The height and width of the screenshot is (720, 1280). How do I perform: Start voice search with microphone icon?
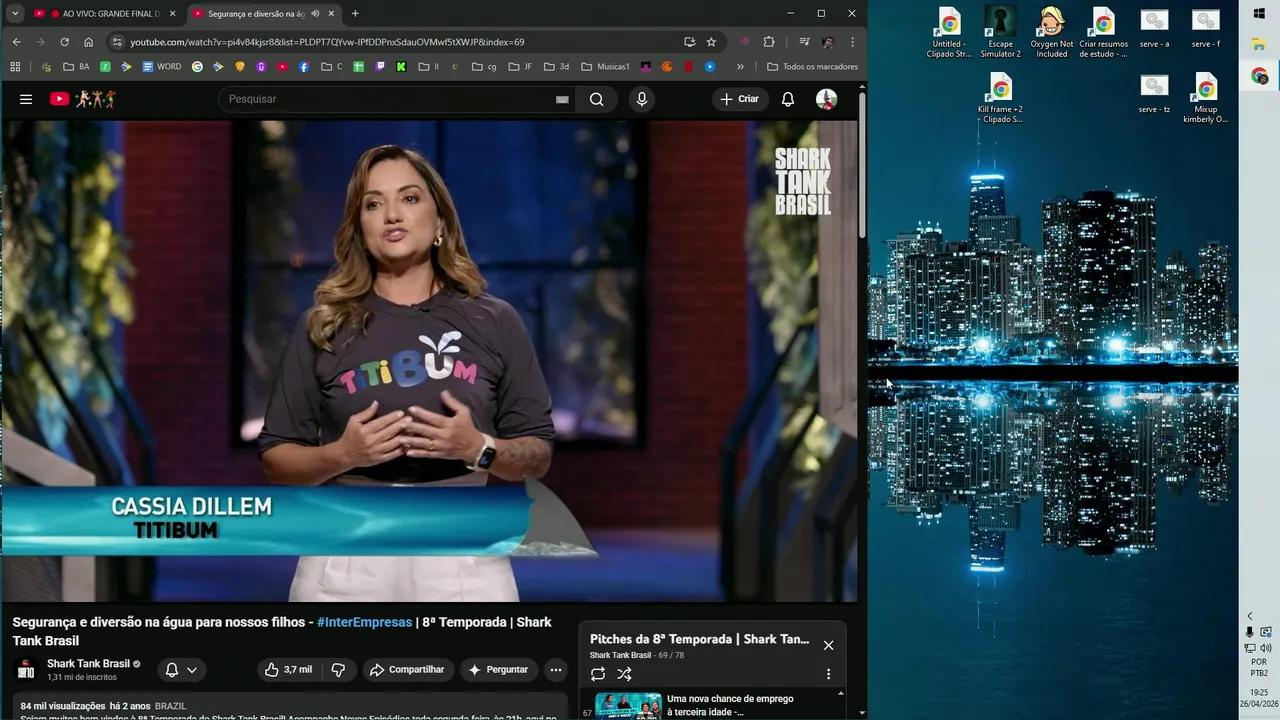[642, 99]
